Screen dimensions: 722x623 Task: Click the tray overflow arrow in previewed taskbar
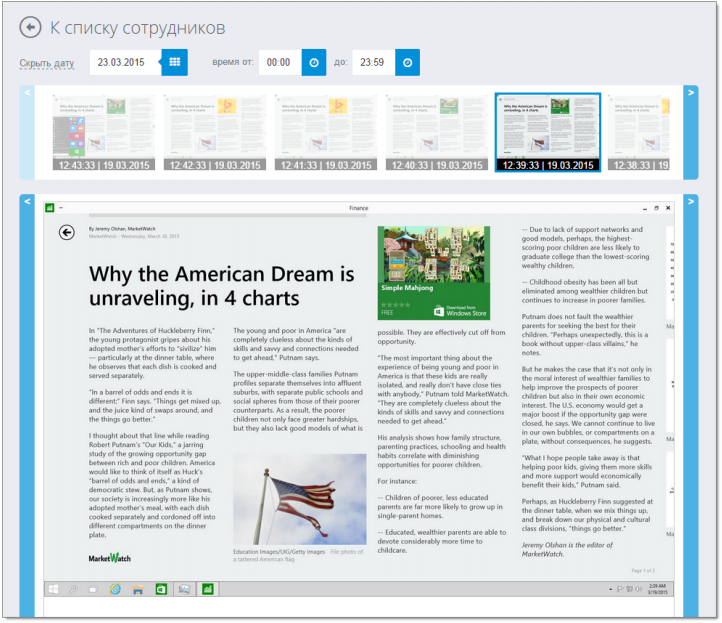coord(611,589)
